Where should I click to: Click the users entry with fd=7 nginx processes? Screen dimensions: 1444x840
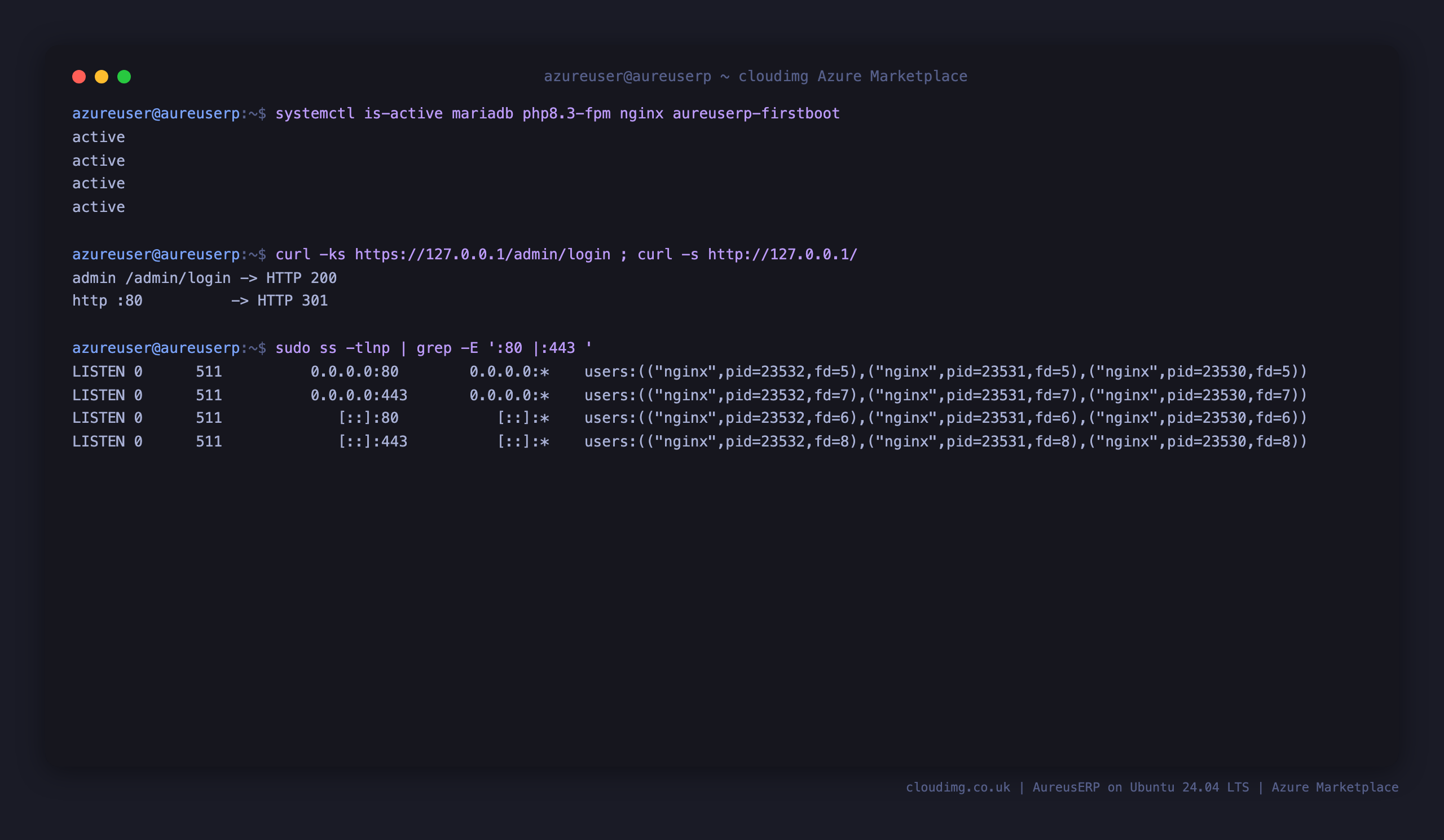click(x=946, y=395)
